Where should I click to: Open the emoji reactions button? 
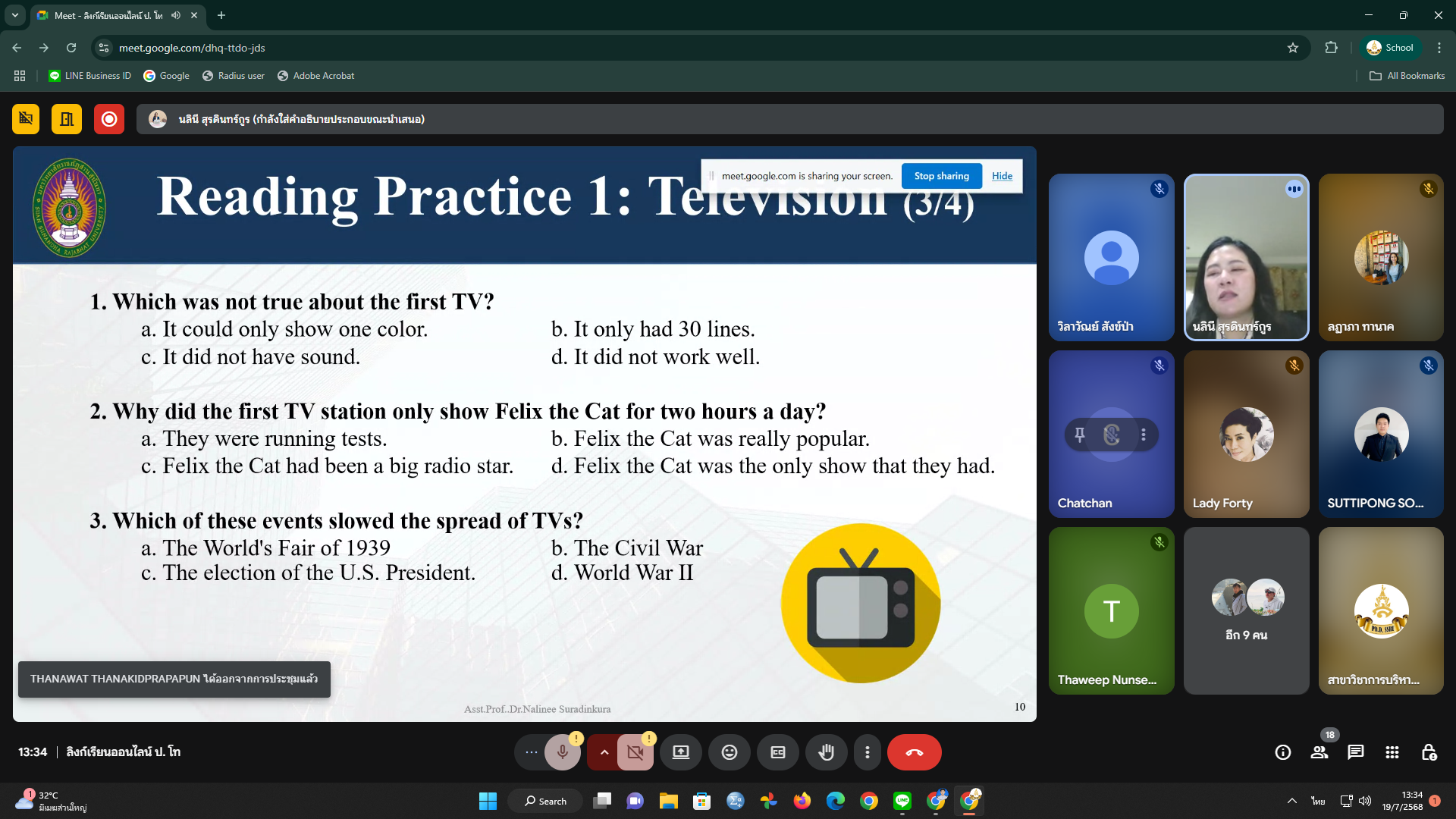coord(730,752)
